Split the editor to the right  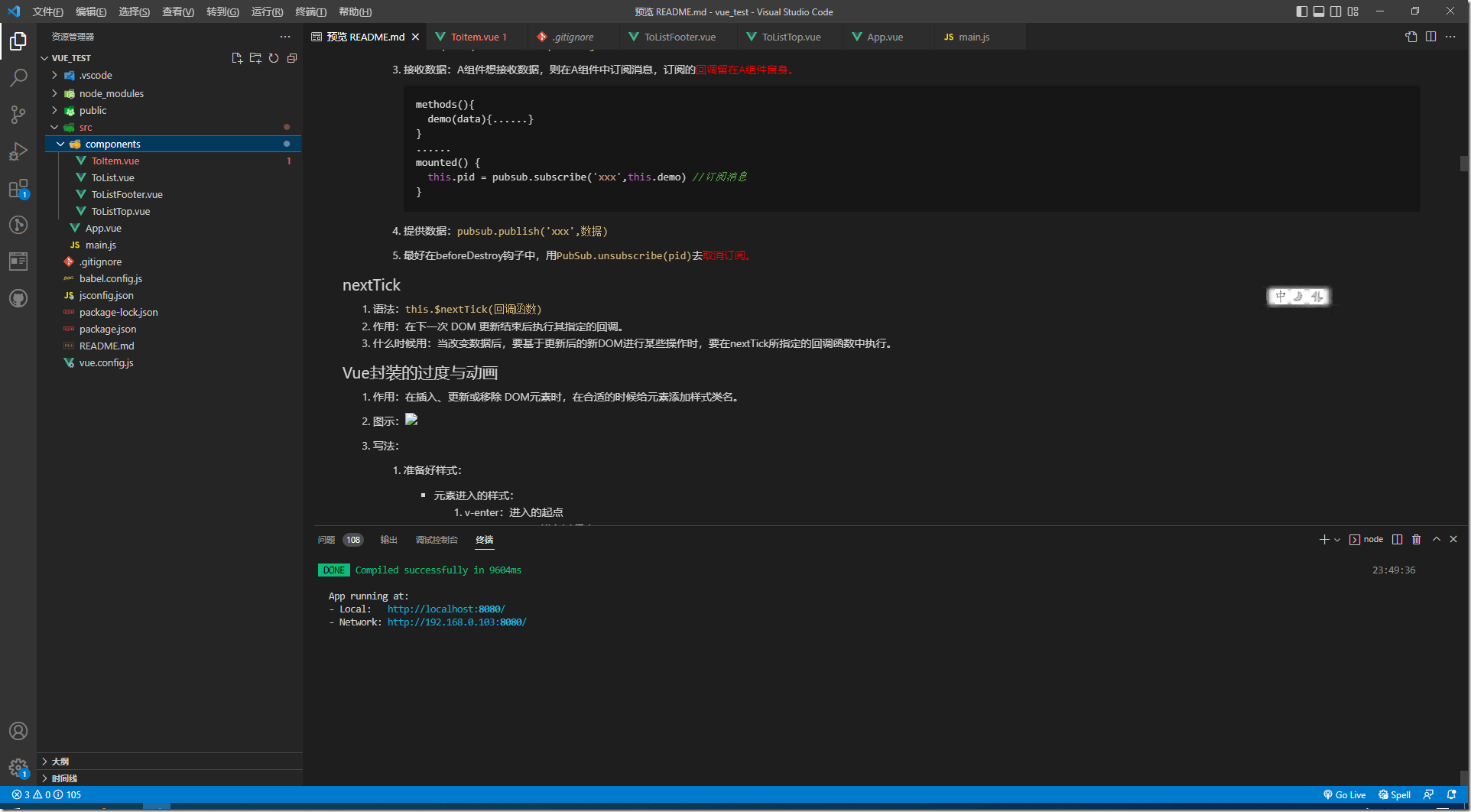tap(1430, 37)
